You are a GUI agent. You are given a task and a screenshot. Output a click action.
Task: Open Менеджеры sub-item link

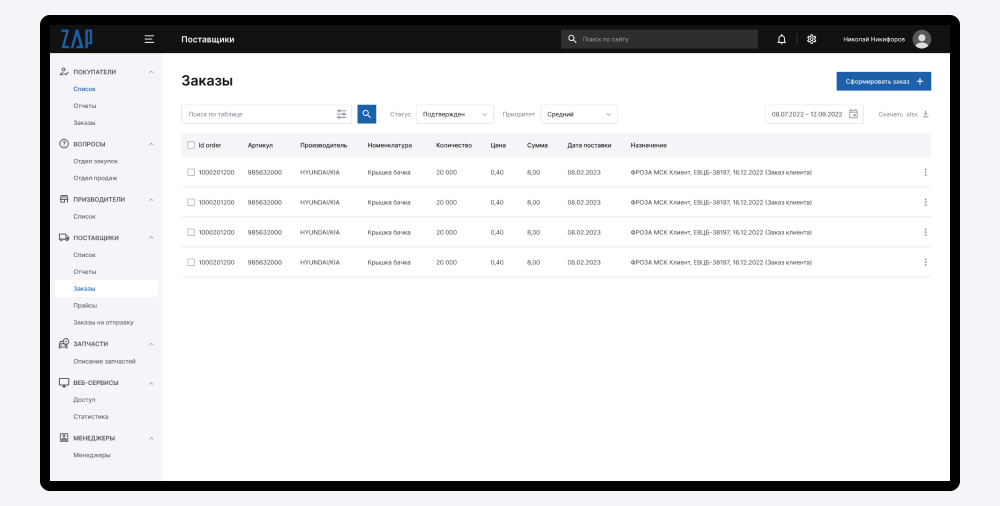click(x=92, y=456)
